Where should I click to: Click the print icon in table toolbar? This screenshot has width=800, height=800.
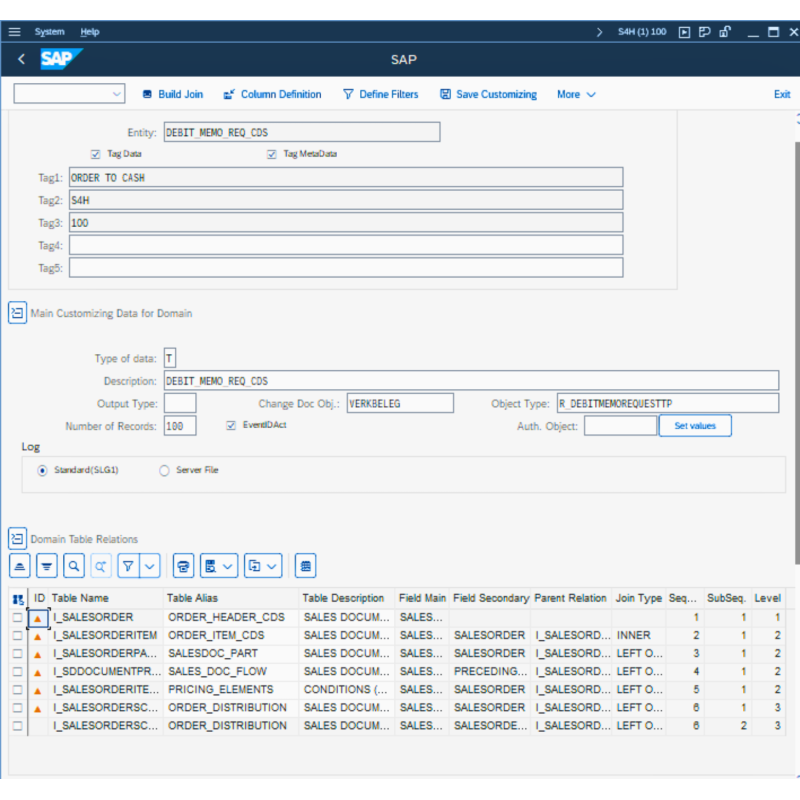pos(183,566)
